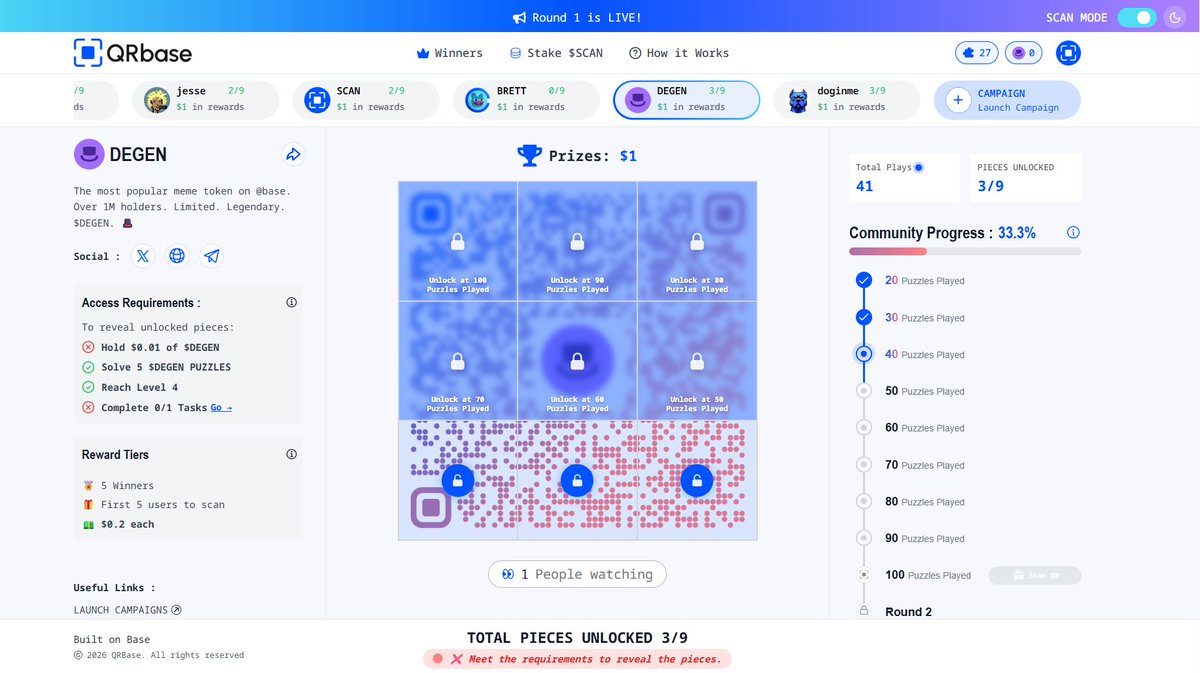Show Access Requirements info tooltip
Image resolution: width=1200 pixels, height=673 pixels.
tap(291, 302)
